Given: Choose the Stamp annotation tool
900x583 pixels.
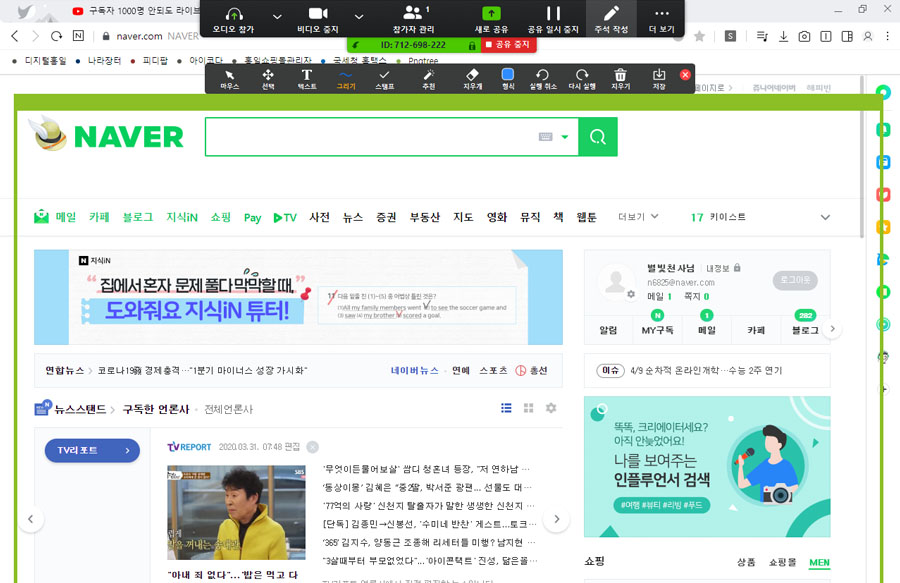Looking at the screenshot, I should click(384, 79).
